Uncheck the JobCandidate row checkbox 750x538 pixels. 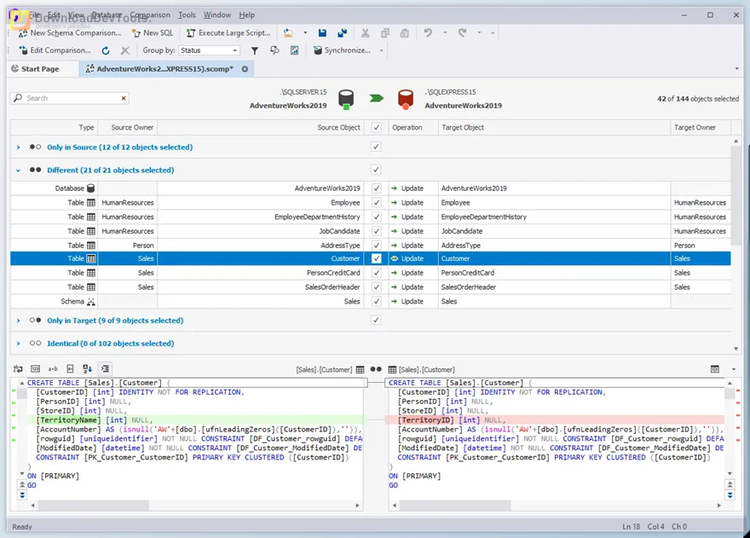(376, 231)
